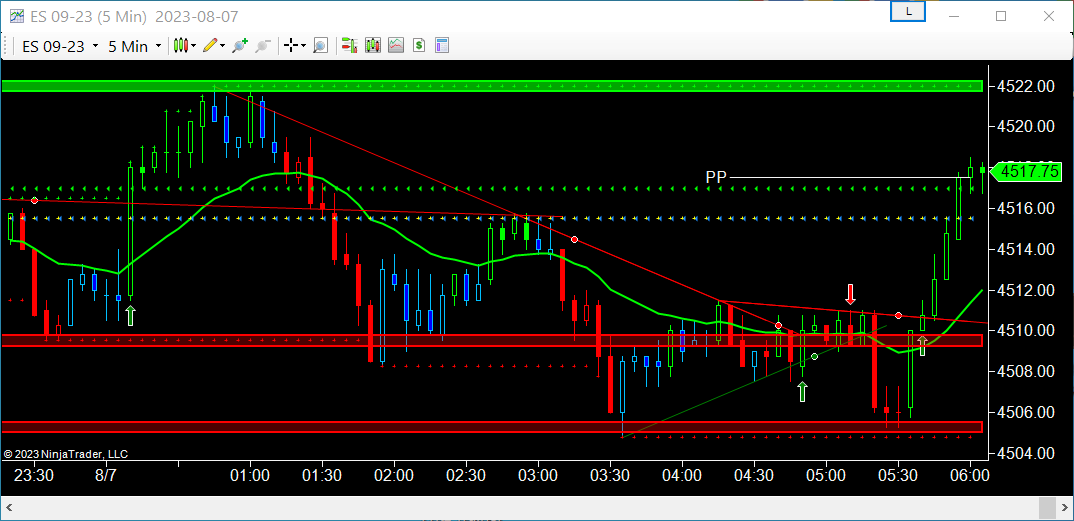Click the horizontal scrollbar left arrow
This screenshot has width=1074, height=521.
[10, 508]
